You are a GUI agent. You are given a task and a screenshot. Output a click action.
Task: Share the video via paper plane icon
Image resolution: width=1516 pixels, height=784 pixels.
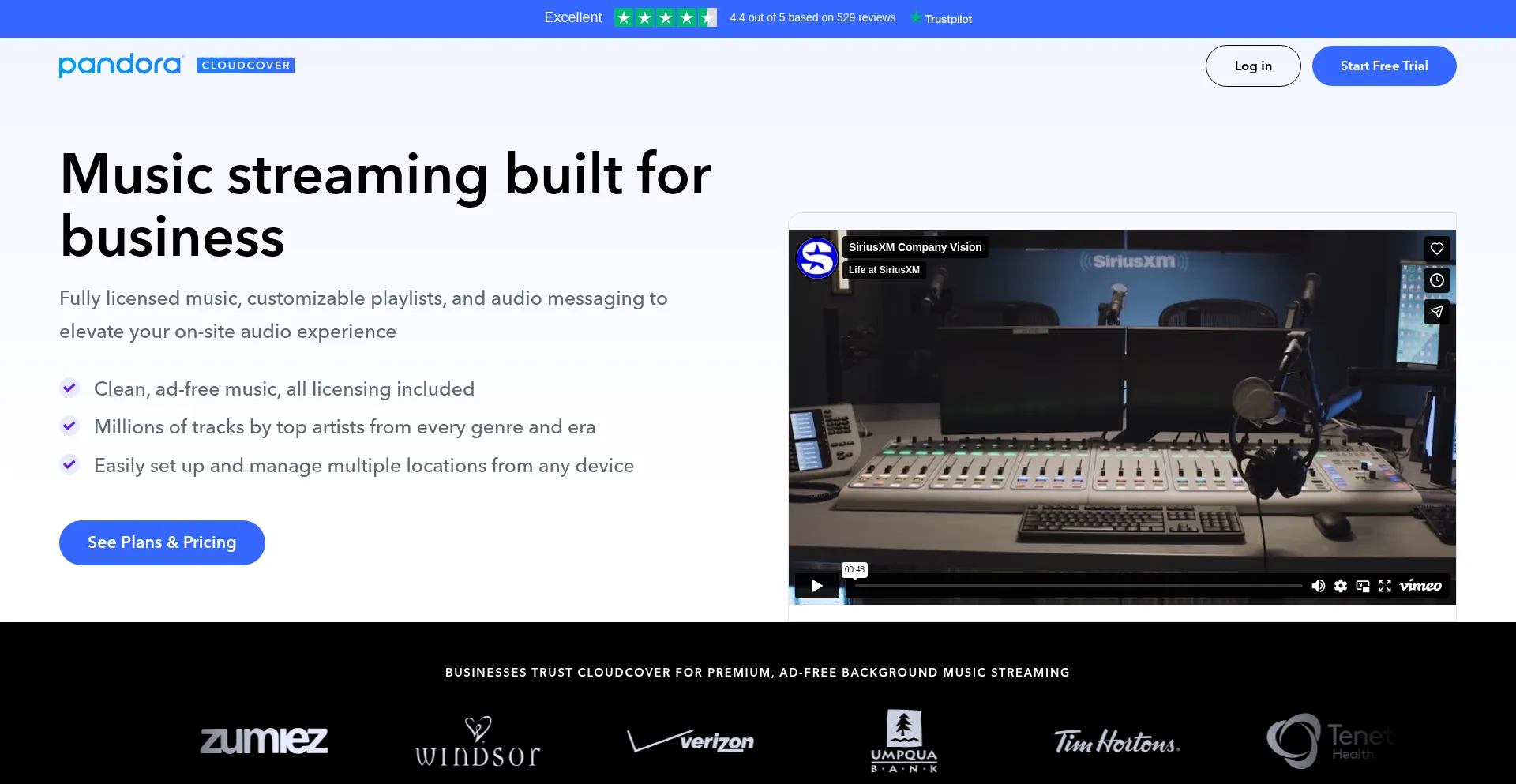(1437, 312)
